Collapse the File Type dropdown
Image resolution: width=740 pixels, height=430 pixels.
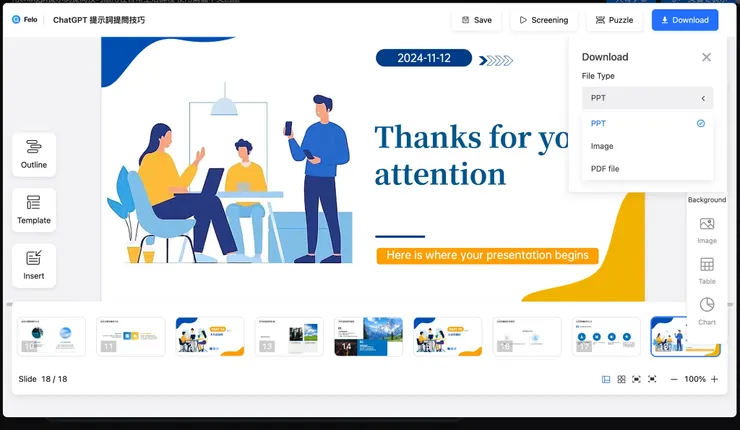pyautogui.click(x=648, y=98)
